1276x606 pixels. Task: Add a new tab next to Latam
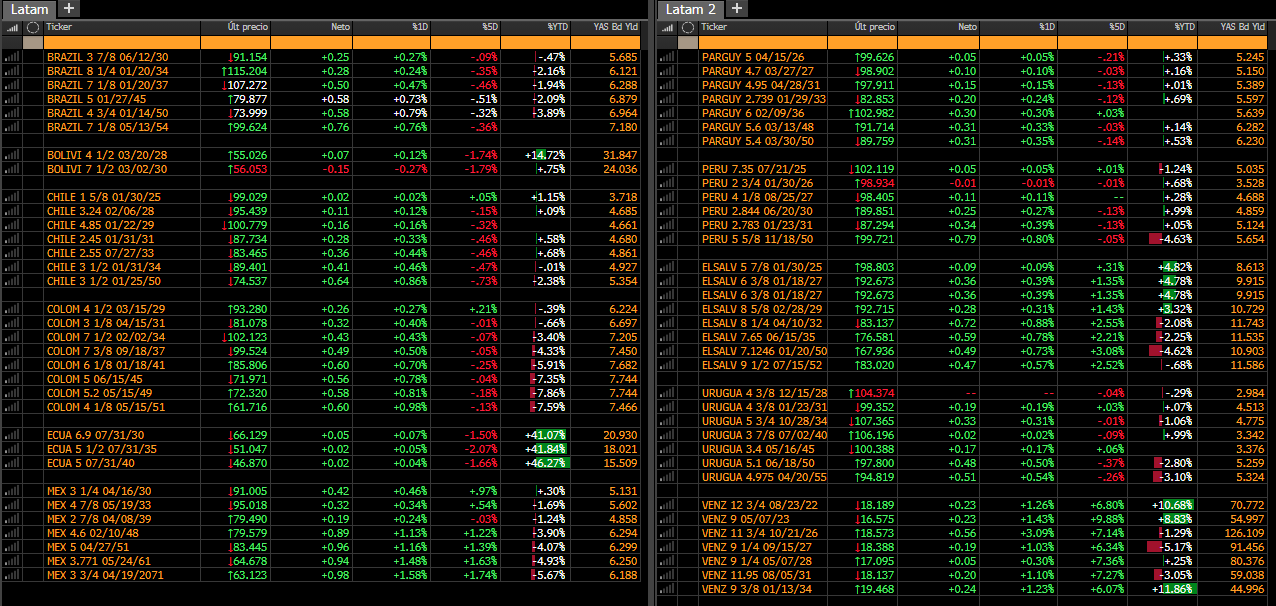coord(69,8)
